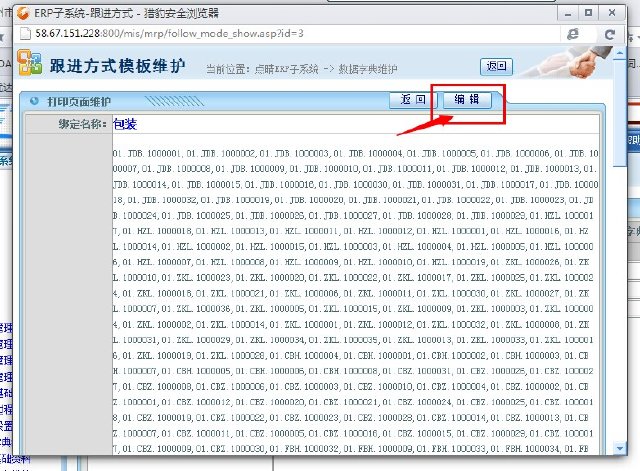The image size is (640, 471).
Task: Click the browser refresh icon
Action: click(607, 33)
